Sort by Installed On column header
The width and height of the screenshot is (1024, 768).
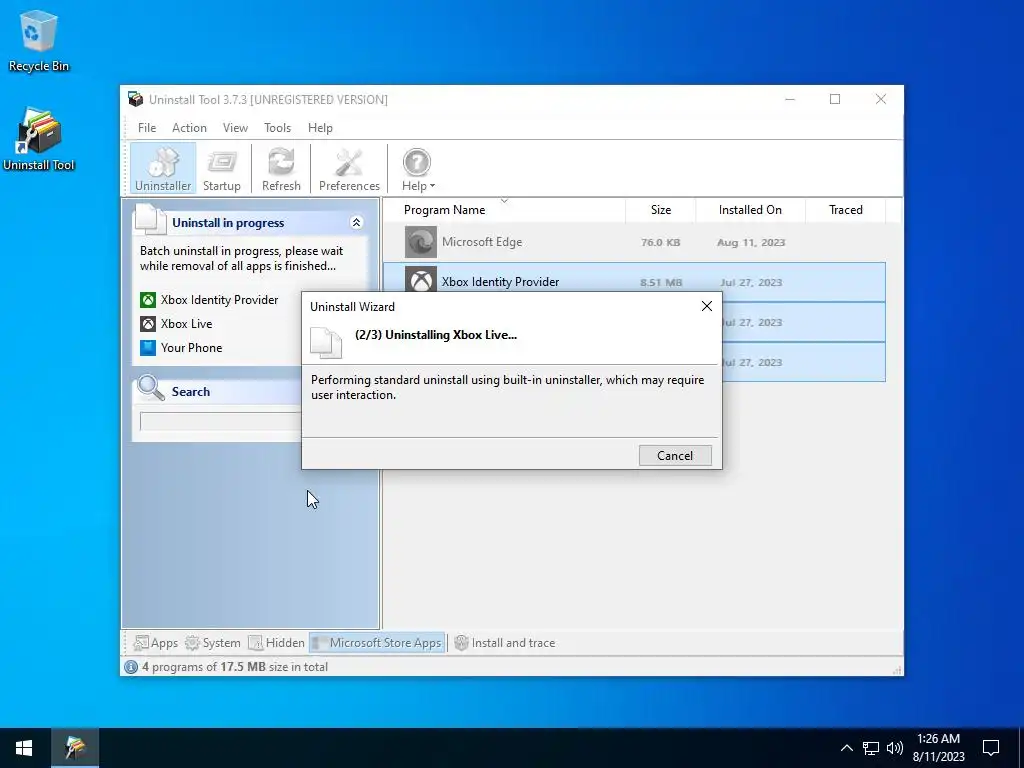pos(750,210)
